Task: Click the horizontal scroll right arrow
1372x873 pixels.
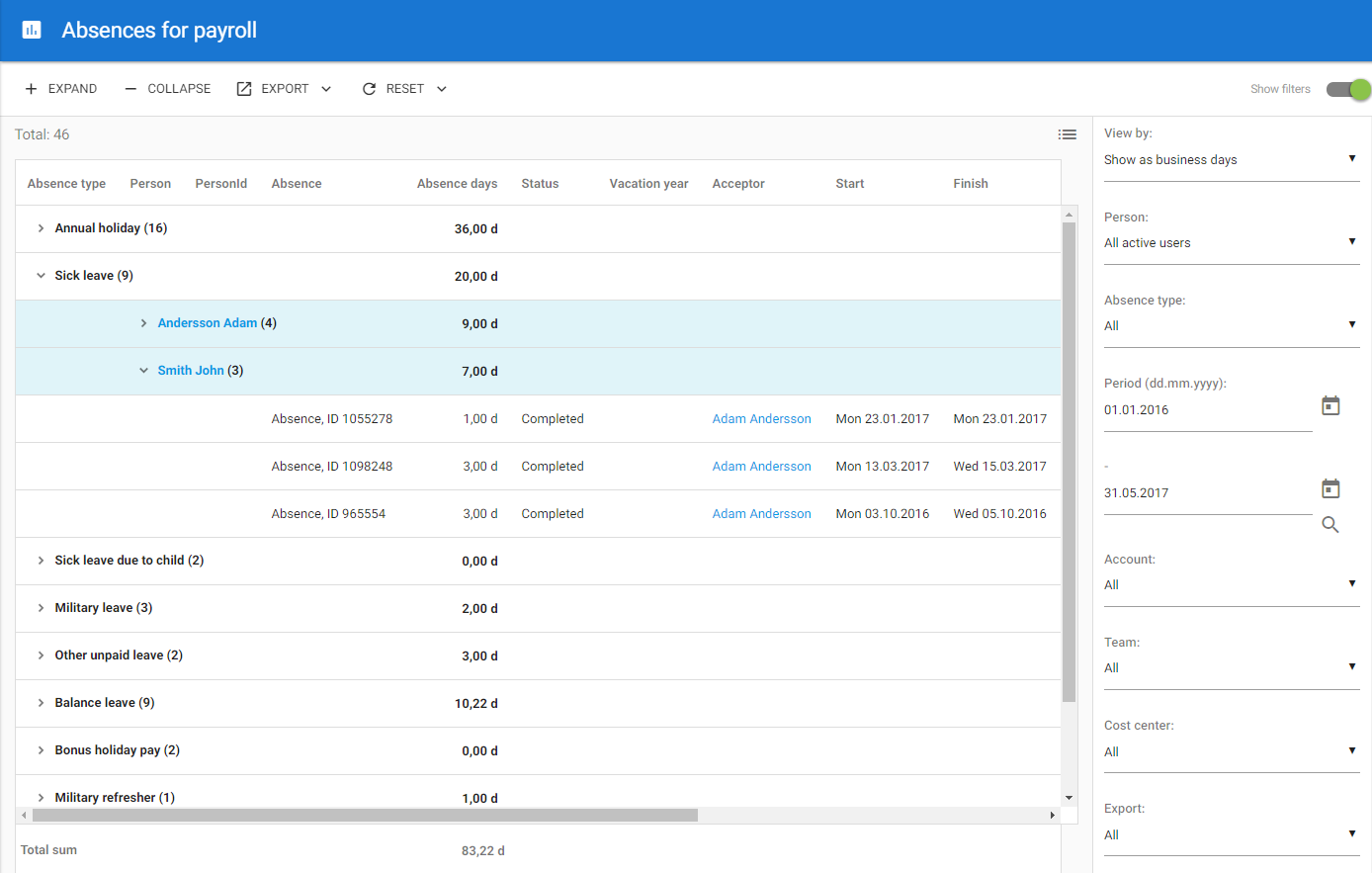Action: click(1053, 816)
